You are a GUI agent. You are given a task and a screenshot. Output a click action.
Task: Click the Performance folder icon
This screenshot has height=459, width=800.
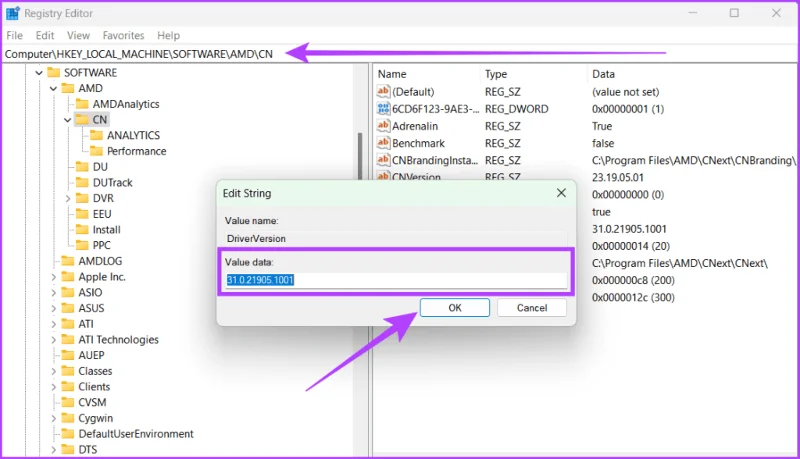click(96, 151)
